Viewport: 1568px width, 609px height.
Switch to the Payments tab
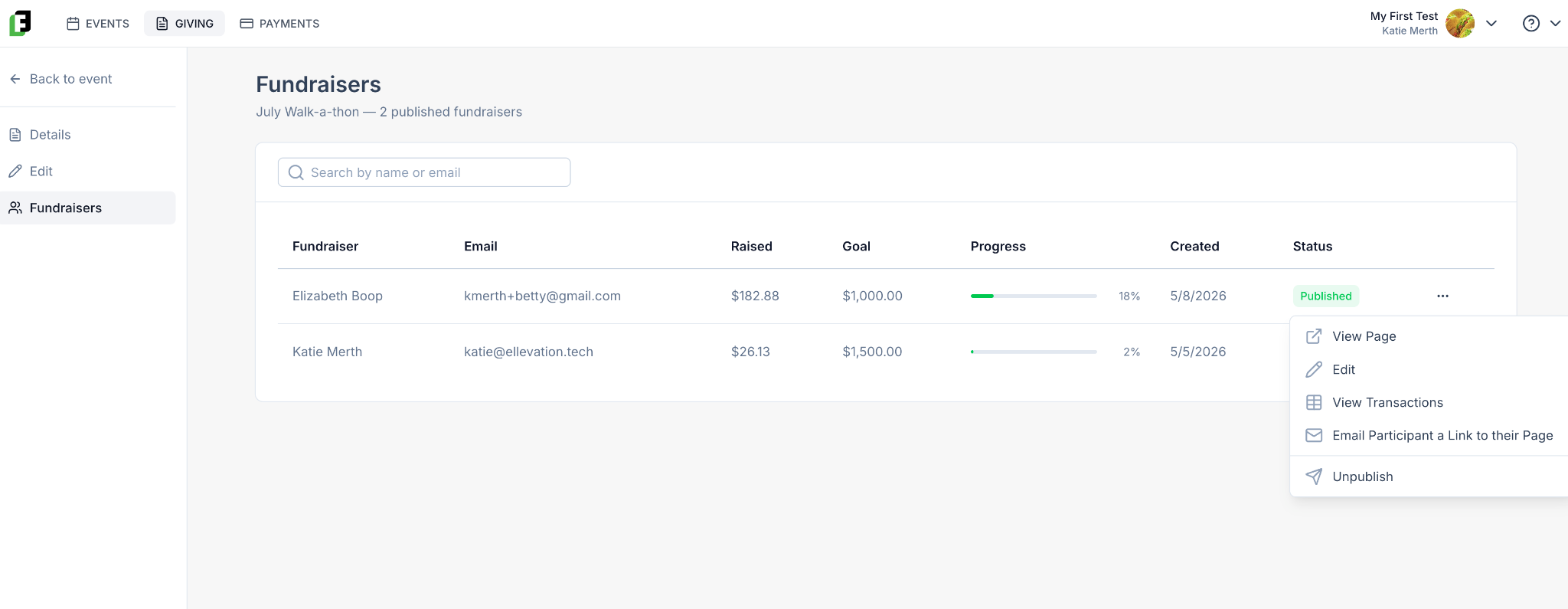[280, 23]
